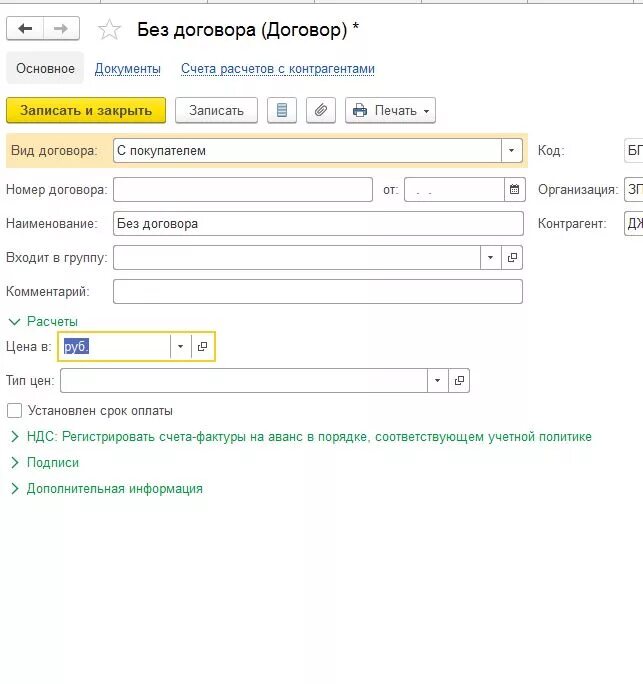
Task: Click the Вид договора field С покупателем
Action: 307,150
